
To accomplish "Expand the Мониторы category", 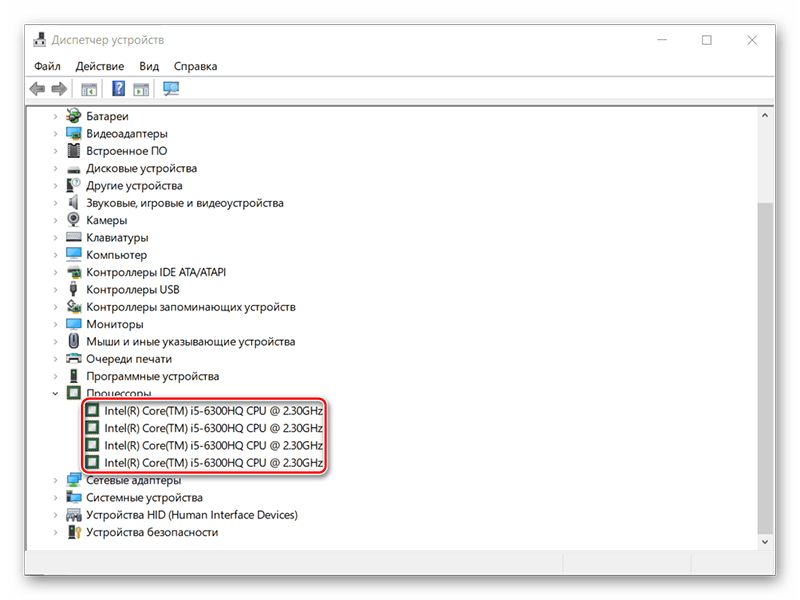I will point(56,324).
